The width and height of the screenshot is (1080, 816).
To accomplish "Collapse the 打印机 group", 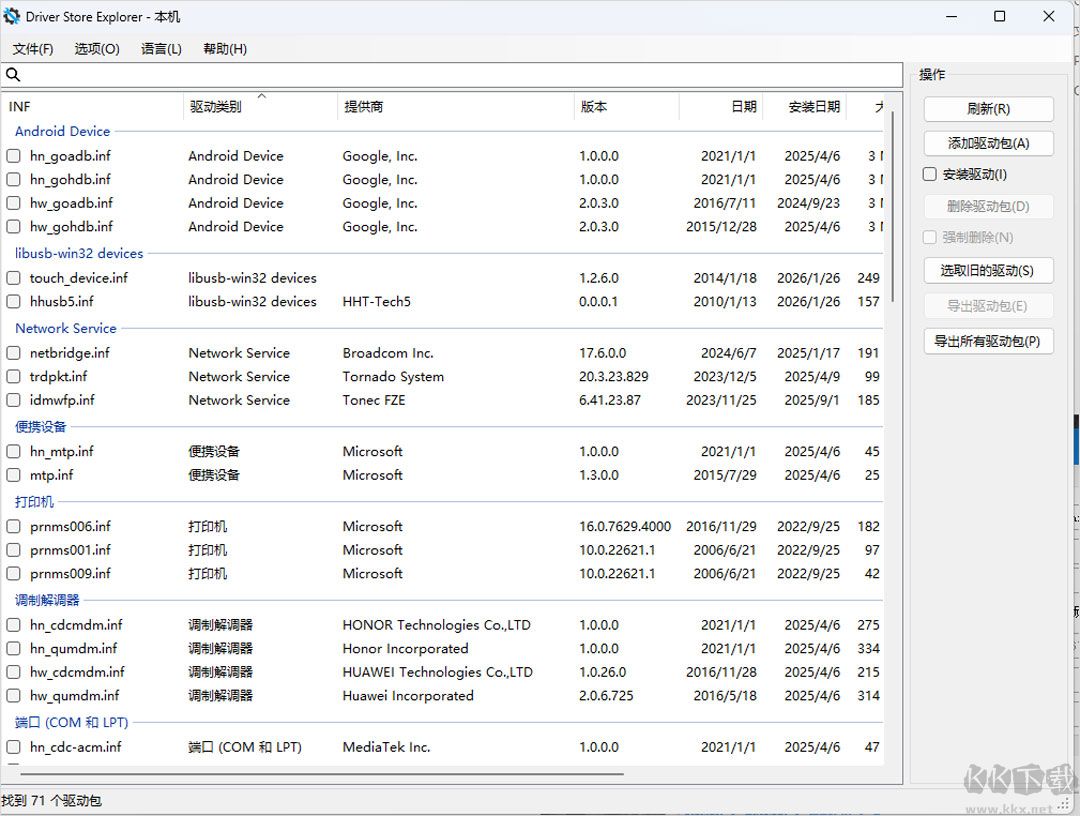I will coord(33,501).
